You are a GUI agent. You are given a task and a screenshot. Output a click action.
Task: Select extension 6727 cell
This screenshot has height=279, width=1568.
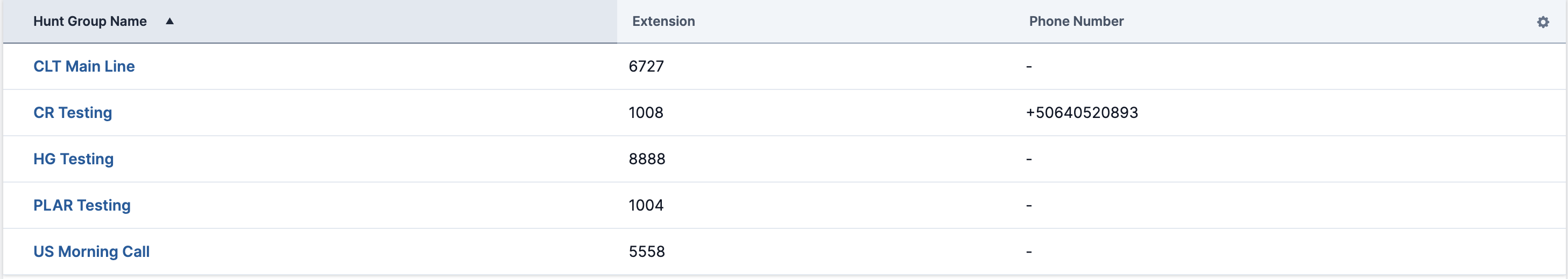pos(646,66)
